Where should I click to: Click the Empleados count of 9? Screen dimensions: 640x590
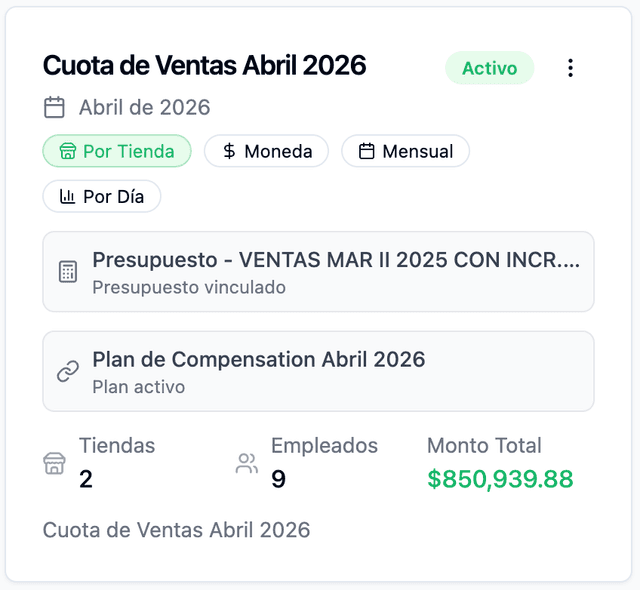click(279, 479)
